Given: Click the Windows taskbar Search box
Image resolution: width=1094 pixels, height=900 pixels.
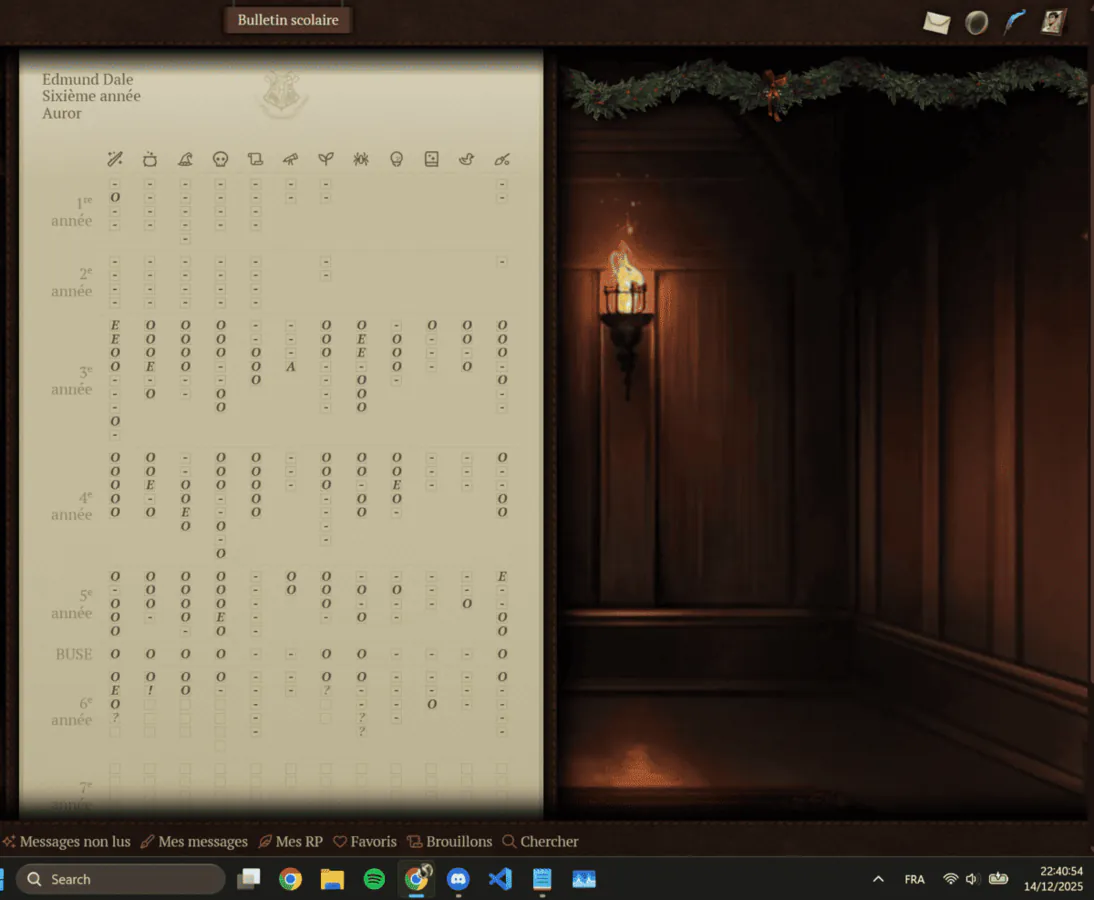Looking at the screenshot, I should [121, 879].
